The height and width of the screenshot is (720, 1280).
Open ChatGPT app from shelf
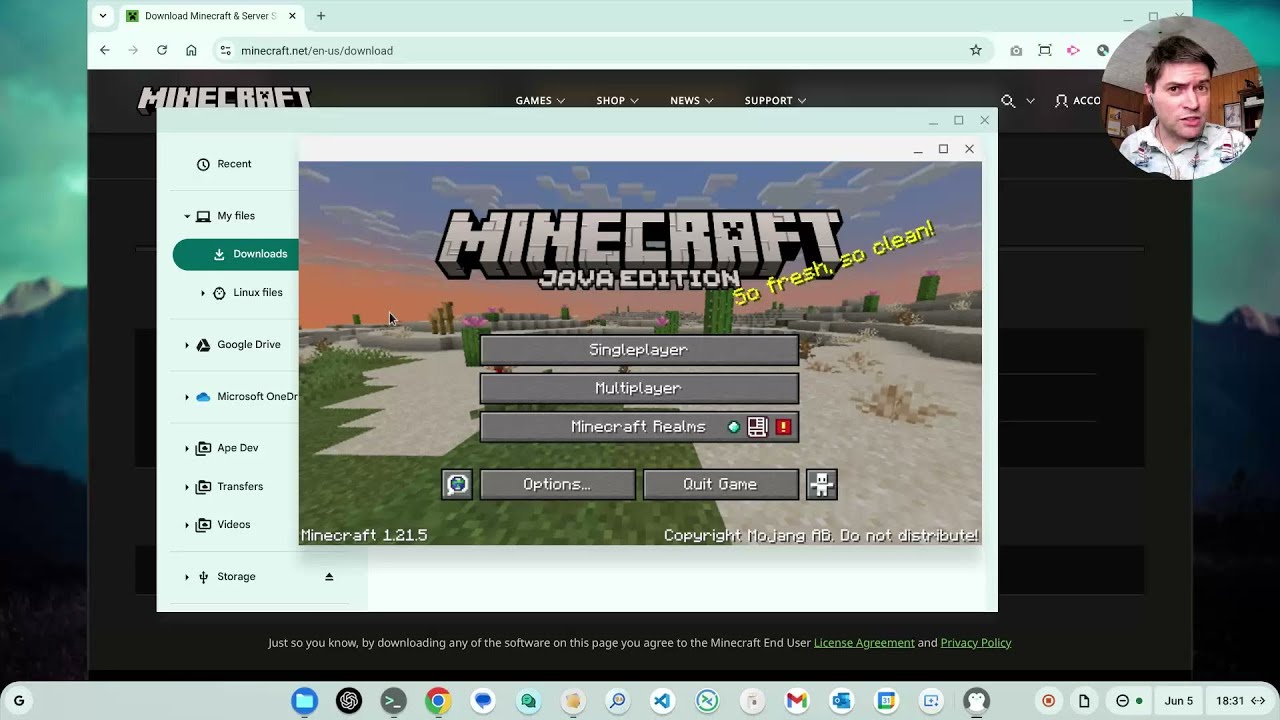[349, 701]
